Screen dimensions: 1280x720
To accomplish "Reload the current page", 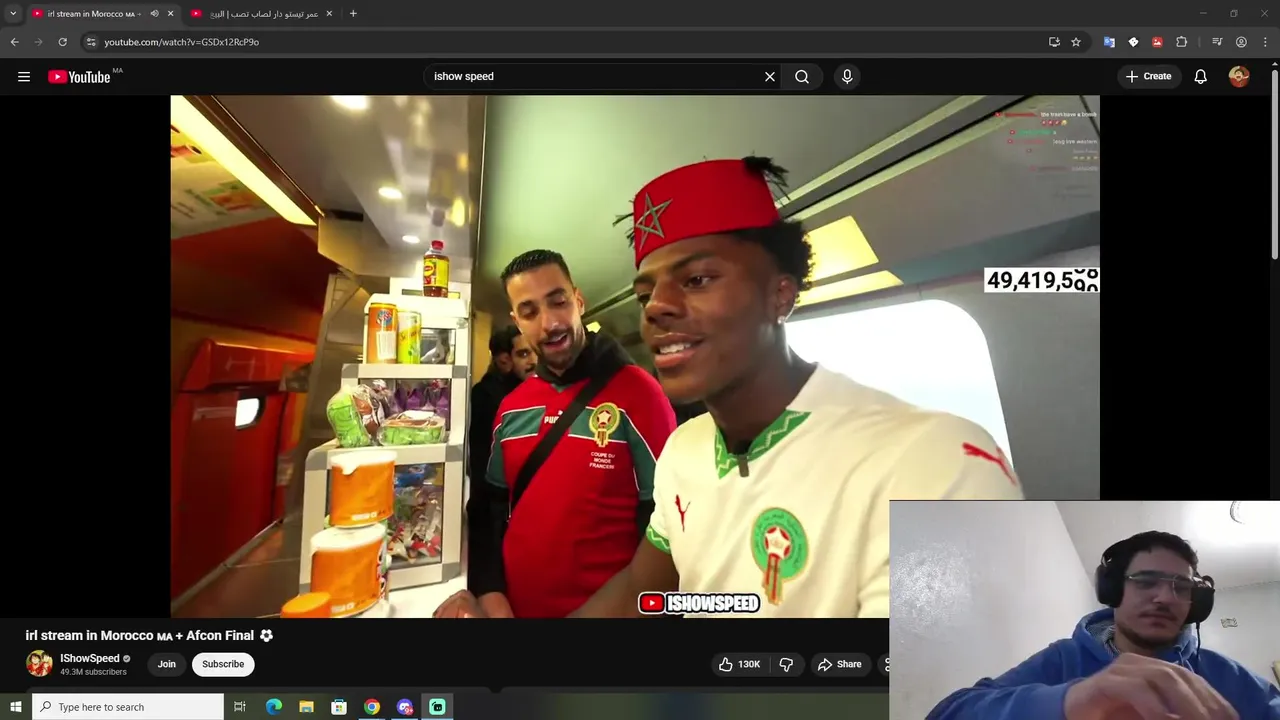I will (62, 42).
